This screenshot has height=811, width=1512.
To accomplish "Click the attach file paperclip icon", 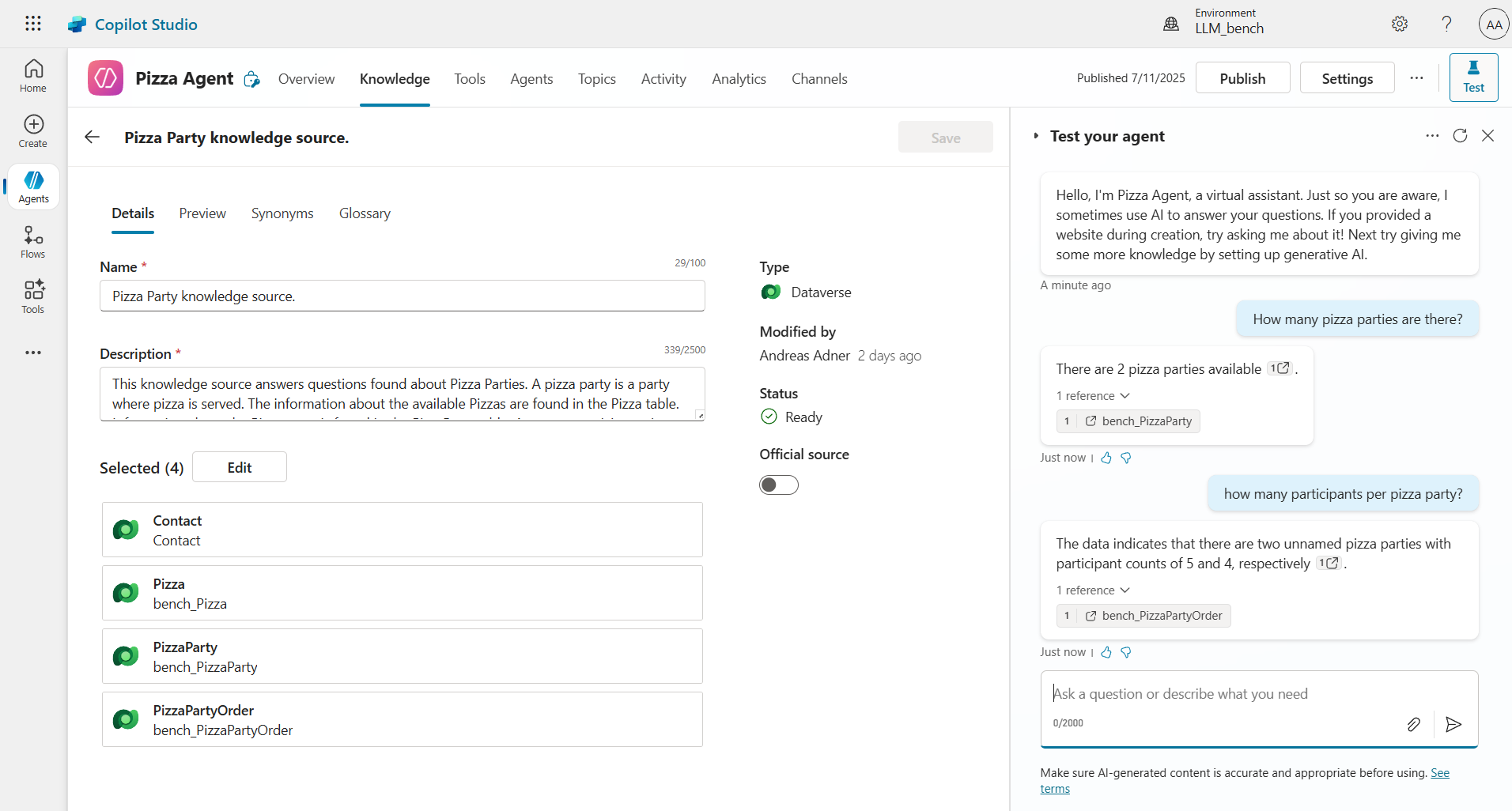I will (1413, 724).
